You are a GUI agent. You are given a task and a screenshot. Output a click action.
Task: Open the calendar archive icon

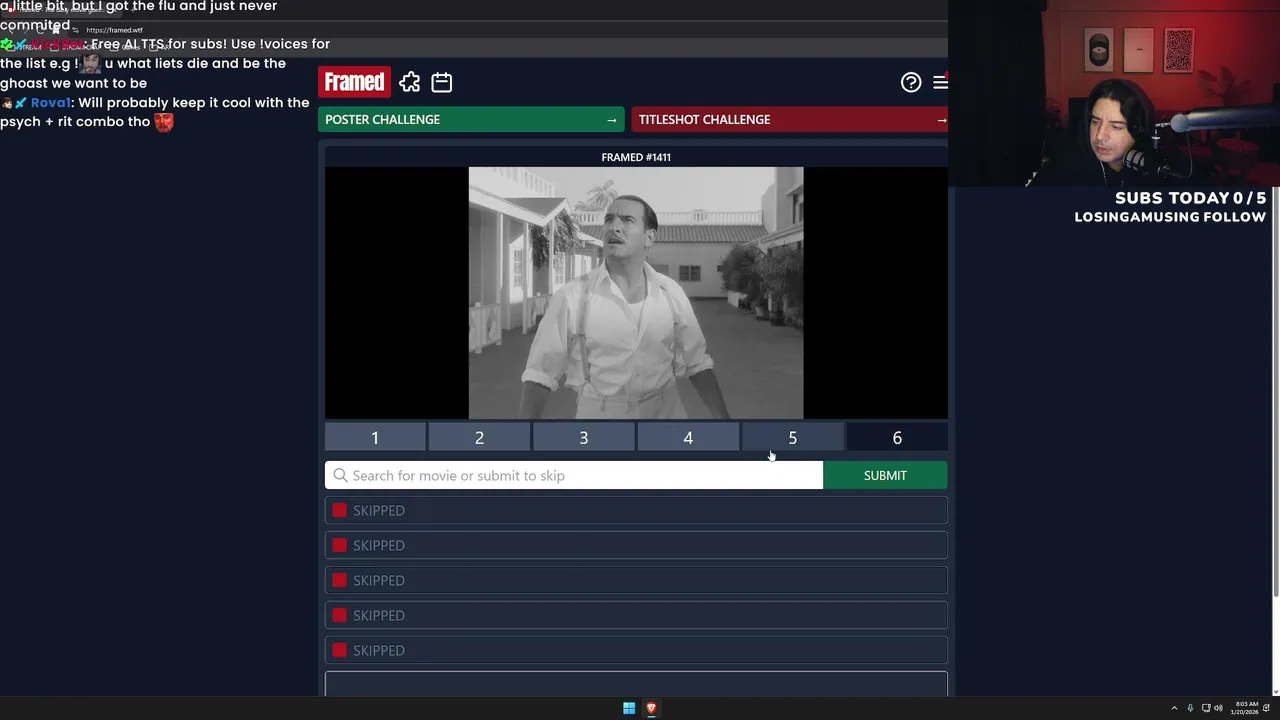[442, 82]
